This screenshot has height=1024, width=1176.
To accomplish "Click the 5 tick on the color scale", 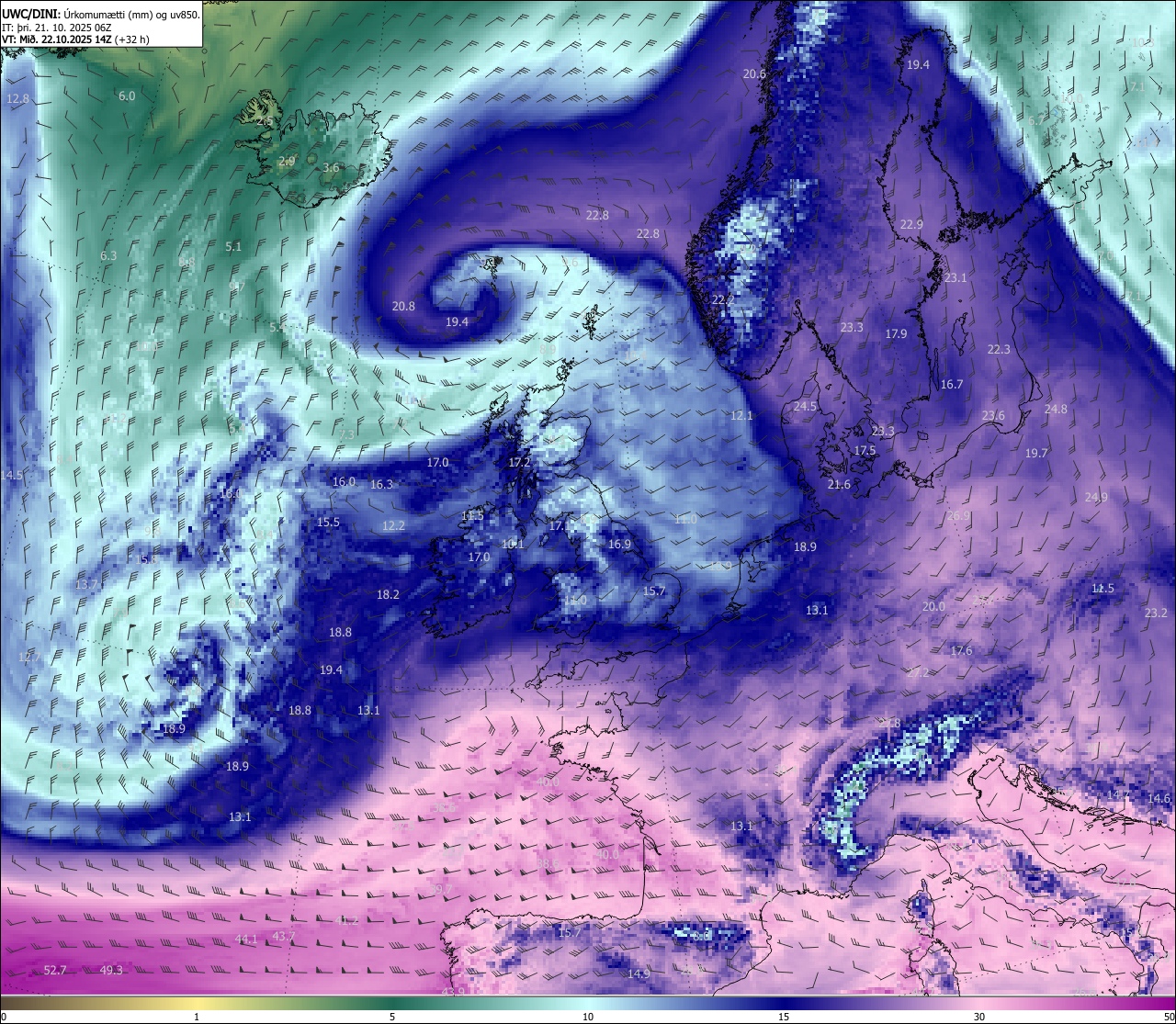I will tap(392, 1017).
